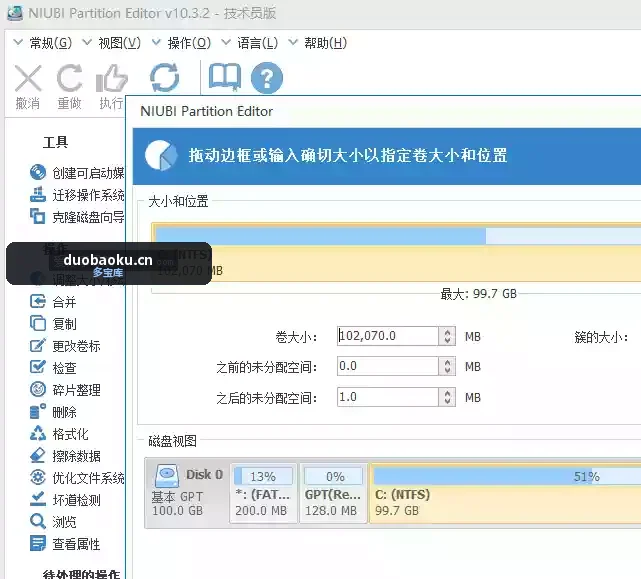The height and width of the screenshot is (579, 641).
Task: Click the 迁移操作系统 tool link
Action: tap(88, 195)
